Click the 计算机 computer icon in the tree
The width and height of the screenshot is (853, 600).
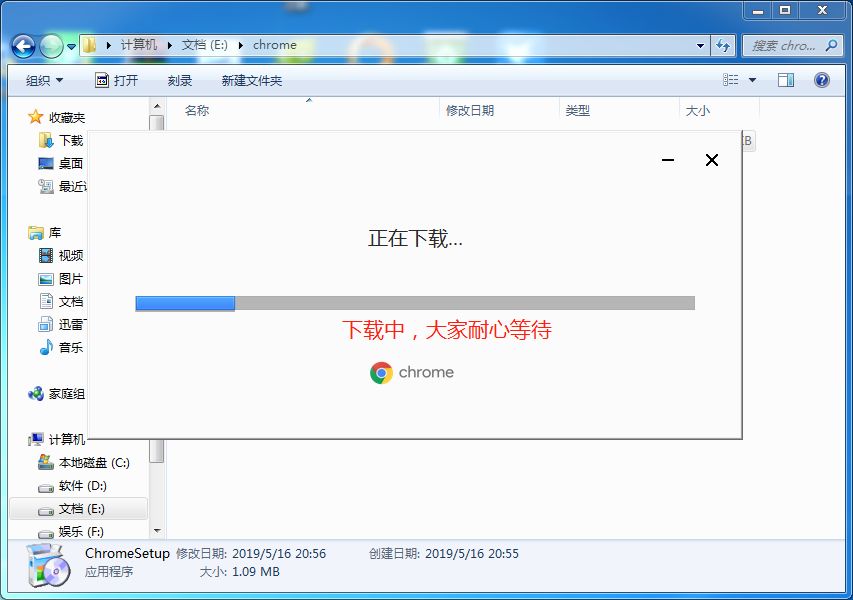[36, 439]
